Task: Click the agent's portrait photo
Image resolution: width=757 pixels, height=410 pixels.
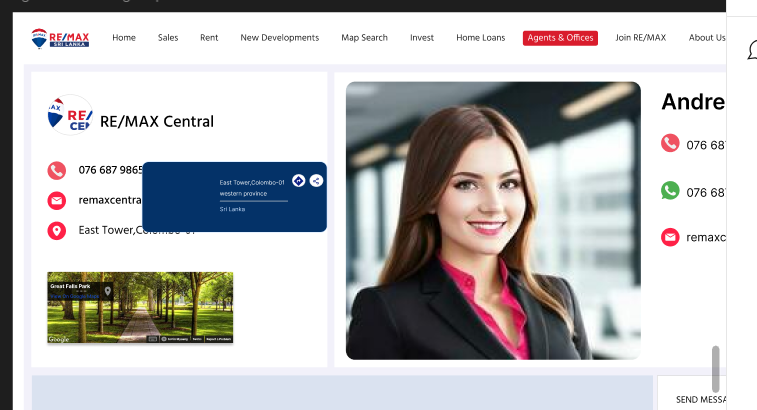Action: (x=493, y=220)
